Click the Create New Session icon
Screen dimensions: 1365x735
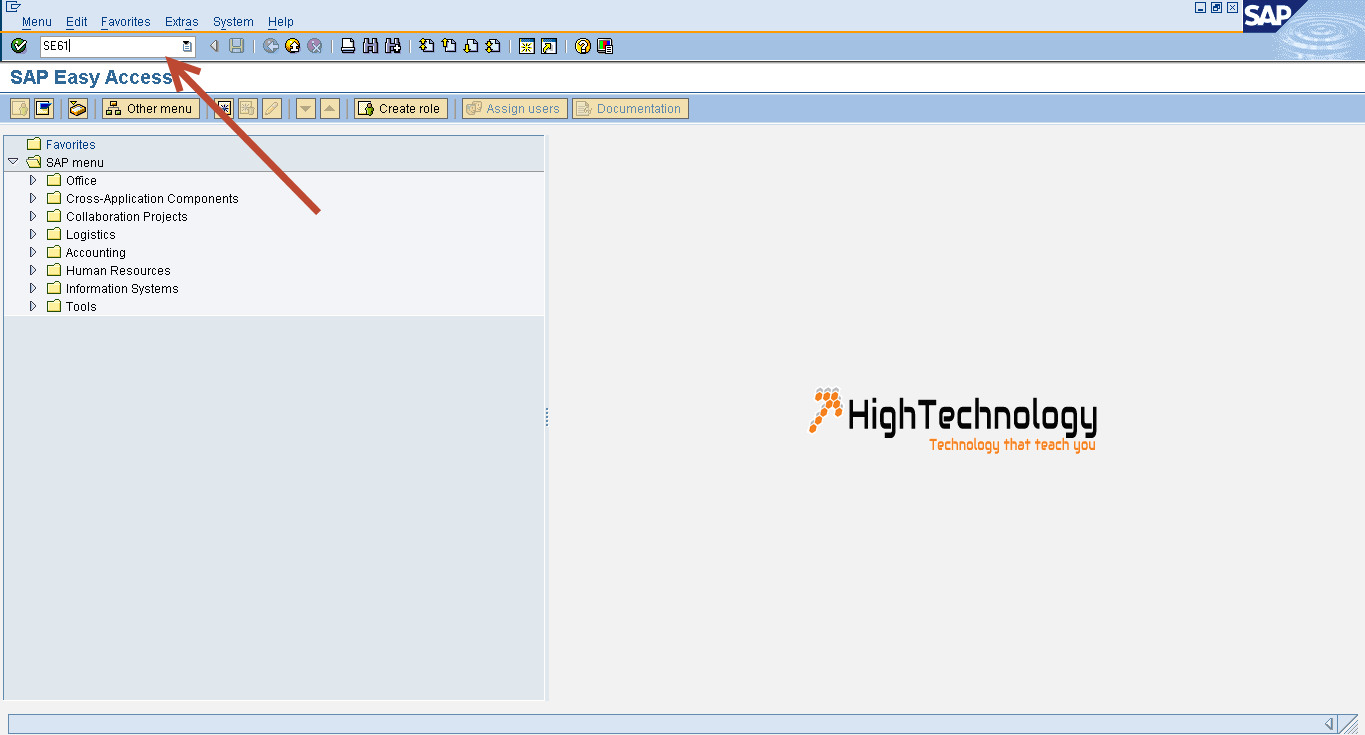coord(527,45)
